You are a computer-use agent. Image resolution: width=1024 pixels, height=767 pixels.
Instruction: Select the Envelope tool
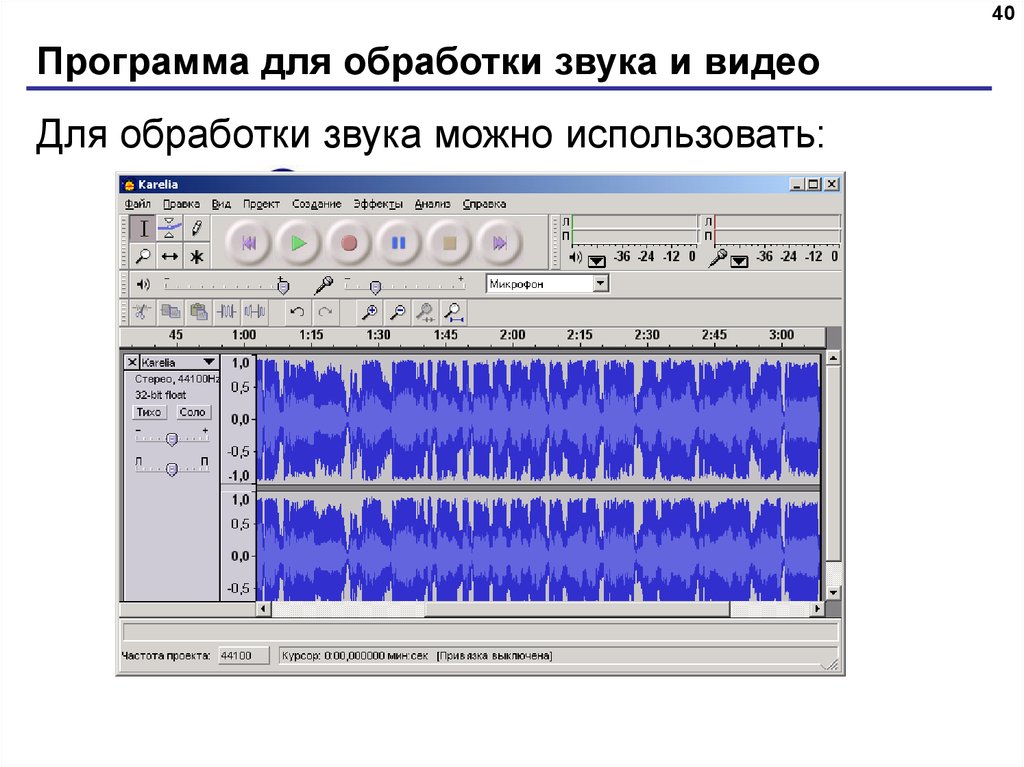point(170,228)
